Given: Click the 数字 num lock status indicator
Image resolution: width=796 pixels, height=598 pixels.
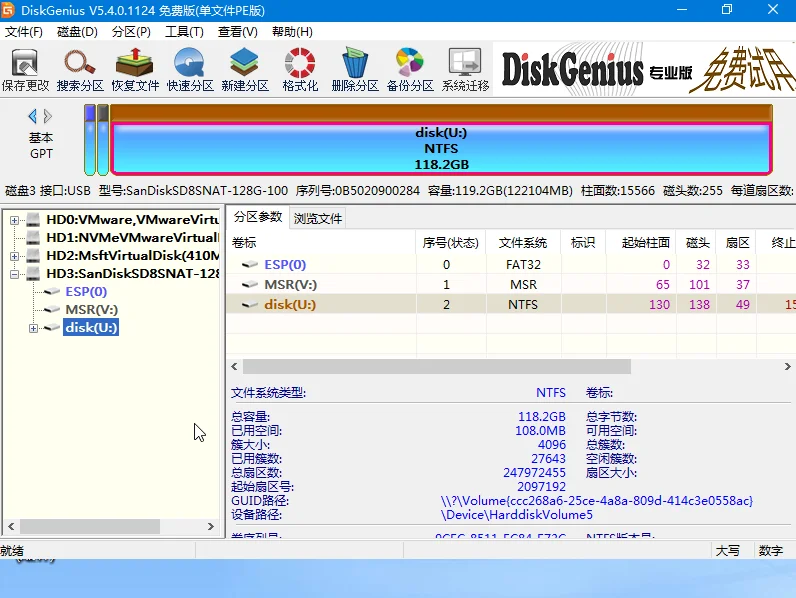Looking at the screenshot, I should click(x=771, y=551).
